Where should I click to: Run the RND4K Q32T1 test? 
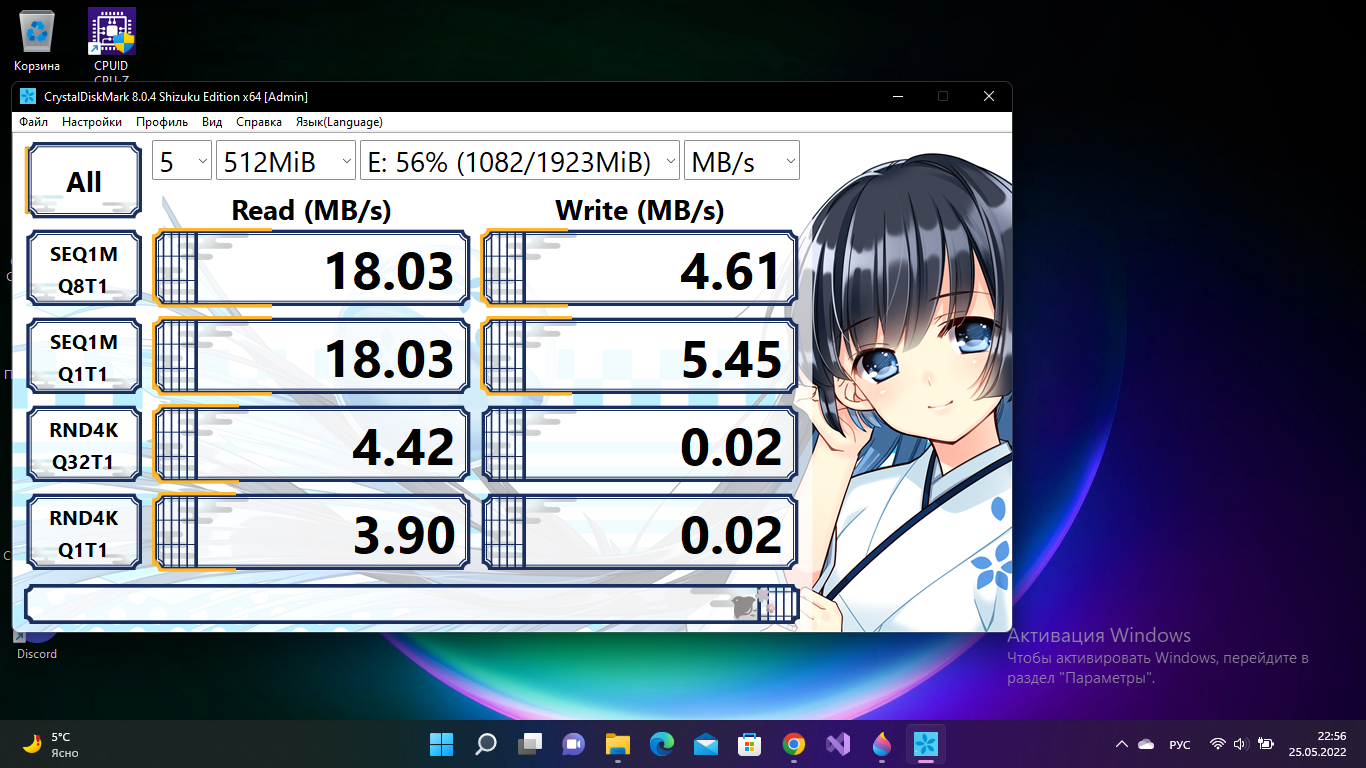(x=84, y=446)
